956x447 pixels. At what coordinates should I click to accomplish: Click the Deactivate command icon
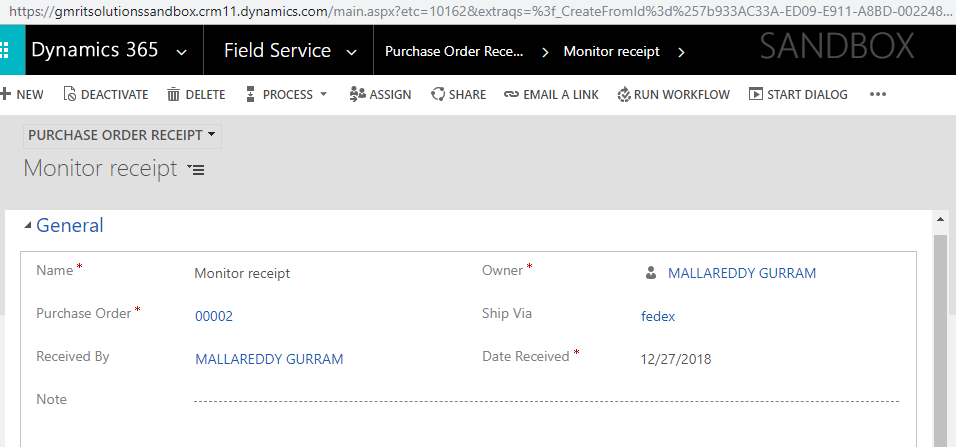(69, 95)
